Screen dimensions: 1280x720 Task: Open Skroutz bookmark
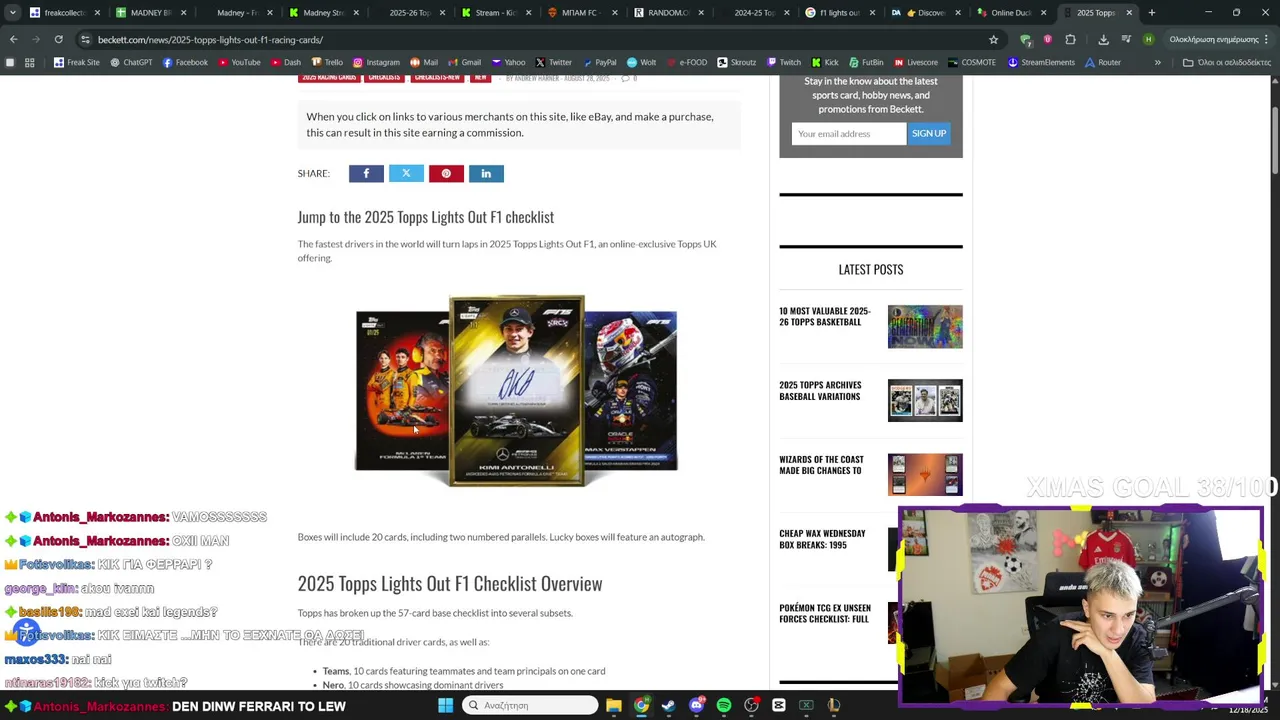[736, 62]
